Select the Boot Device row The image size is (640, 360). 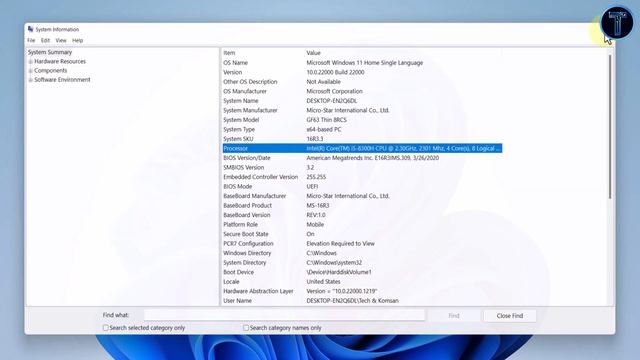coord(362,272)
